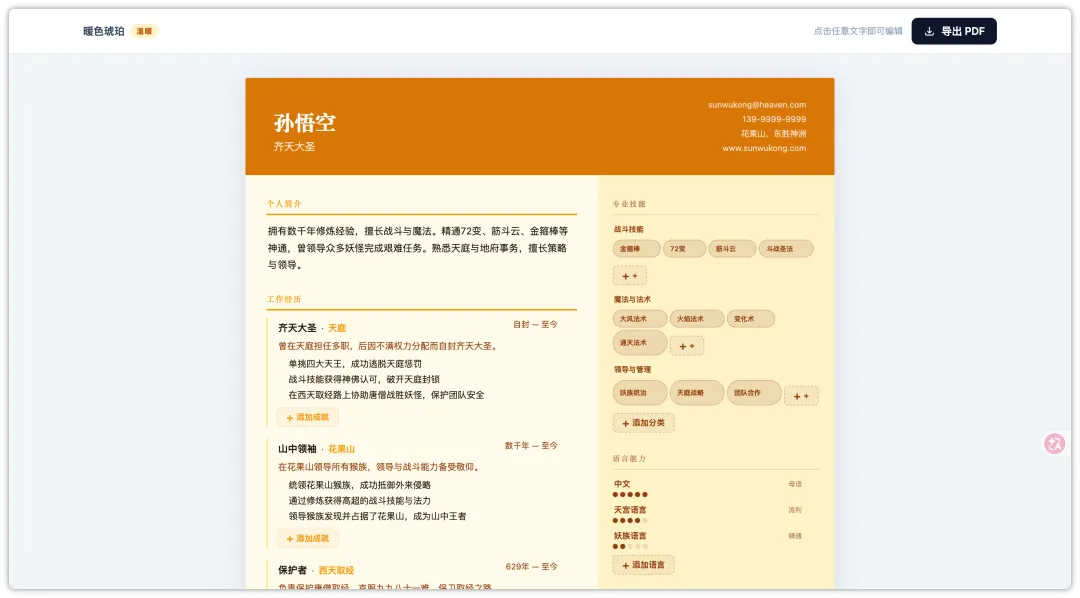Add a skill to the 战斗技能 category
1080x598 pixels.
click(630, 276)
